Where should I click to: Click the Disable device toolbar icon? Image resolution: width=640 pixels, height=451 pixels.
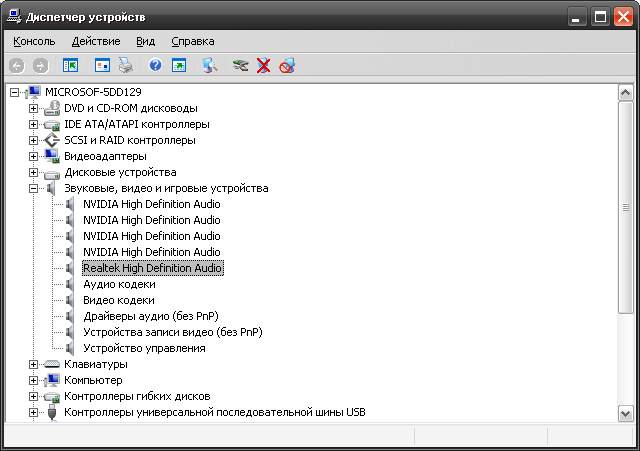pos(287,65)
